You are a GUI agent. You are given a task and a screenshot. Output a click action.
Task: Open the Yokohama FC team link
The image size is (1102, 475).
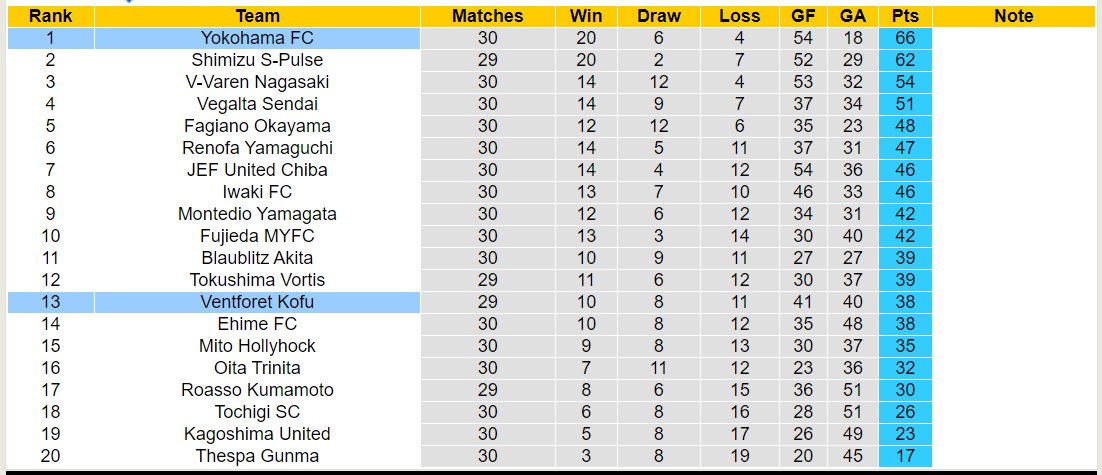[x=257, y=38]
